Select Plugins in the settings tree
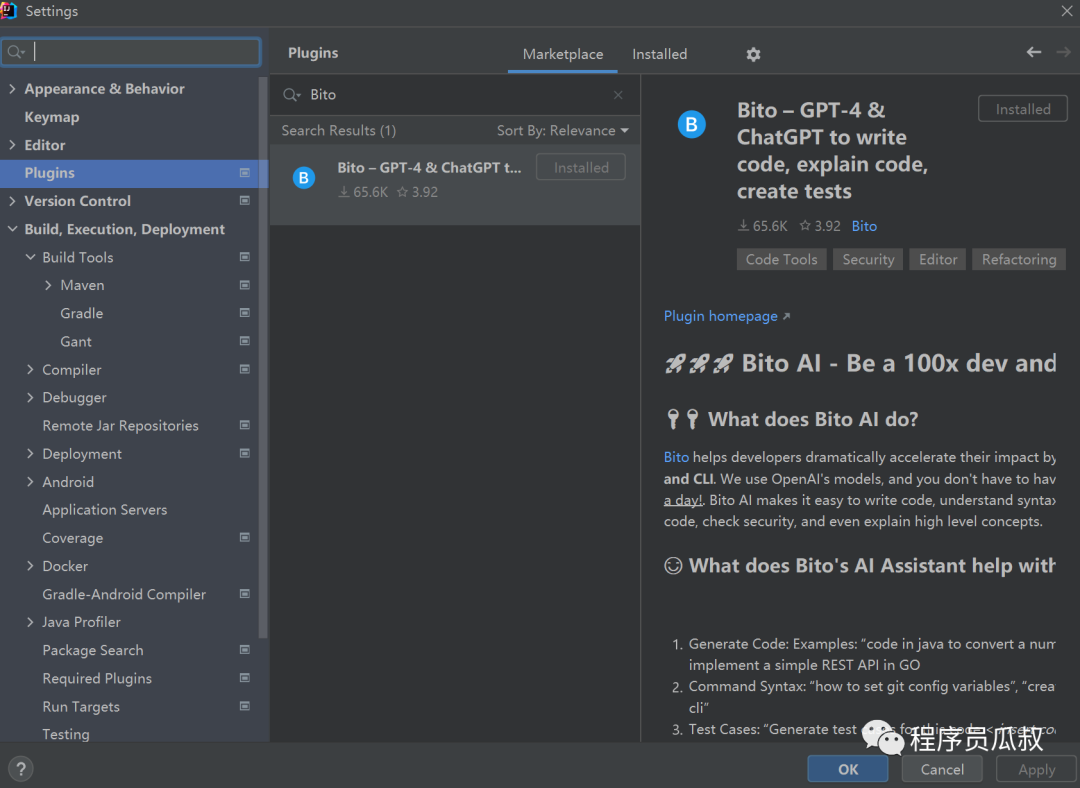Screen dimensions: 1080x788 click(x=134, y=173)
